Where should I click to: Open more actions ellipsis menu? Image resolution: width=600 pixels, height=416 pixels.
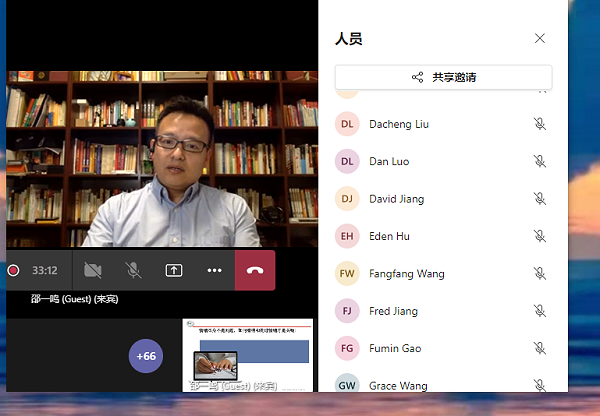point(214,270)
